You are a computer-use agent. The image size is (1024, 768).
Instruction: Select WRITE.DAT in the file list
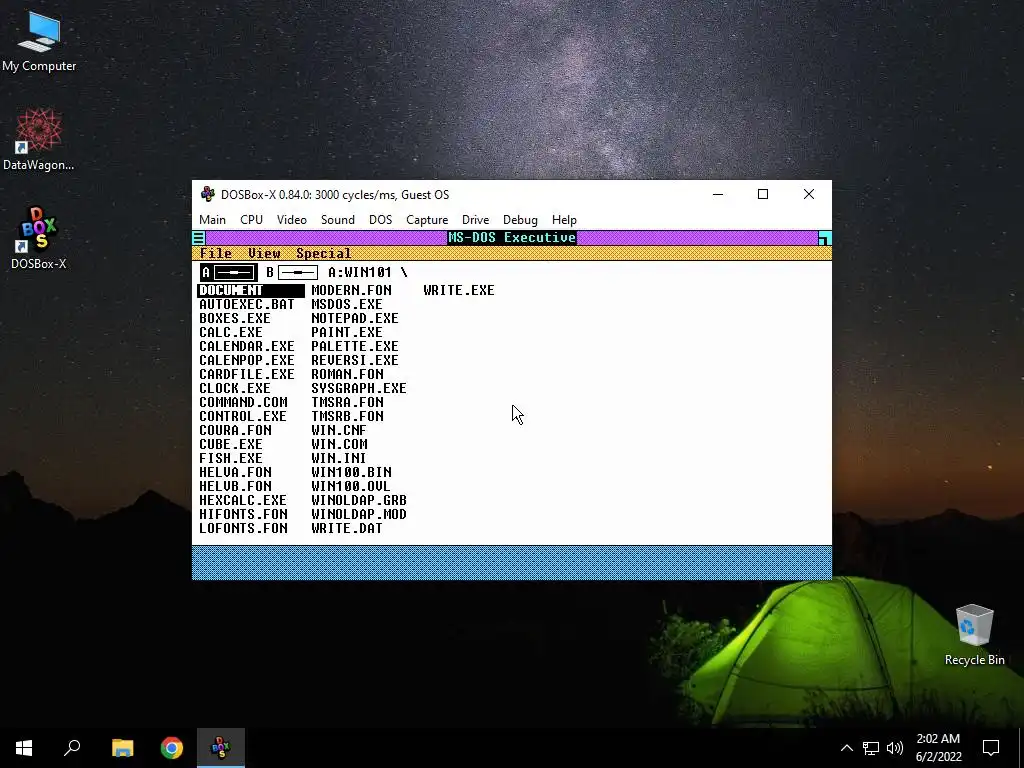click(347, 528)
